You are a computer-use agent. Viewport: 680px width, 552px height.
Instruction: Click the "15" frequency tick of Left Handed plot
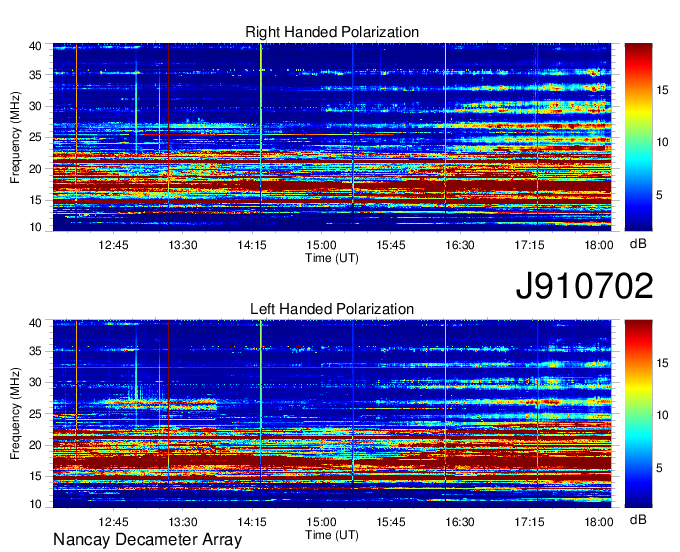(x=35, y=476)
